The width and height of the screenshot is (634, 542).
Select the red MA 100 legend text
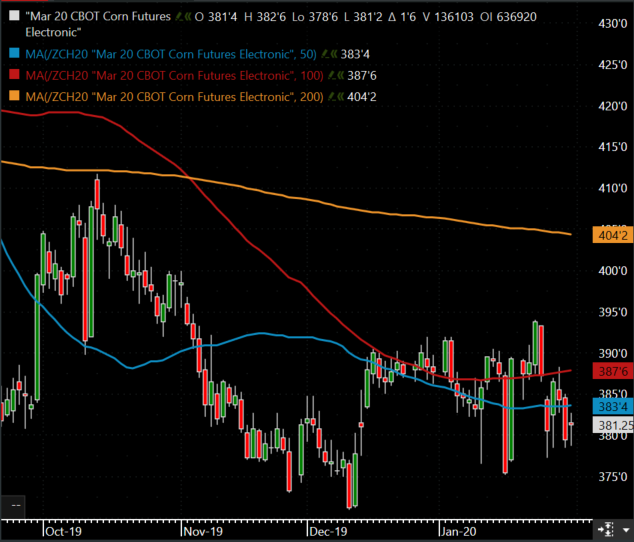[x=174, y=76]
